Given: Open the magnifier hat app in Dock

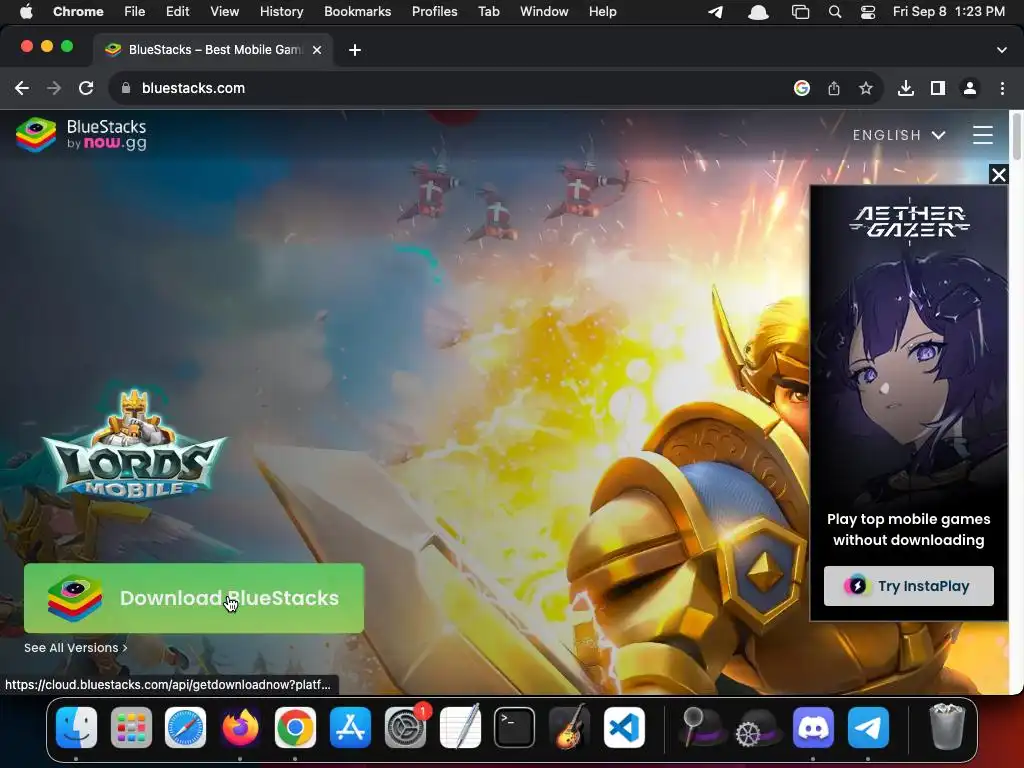Looking at the screenshot, I should click(701, 728).
